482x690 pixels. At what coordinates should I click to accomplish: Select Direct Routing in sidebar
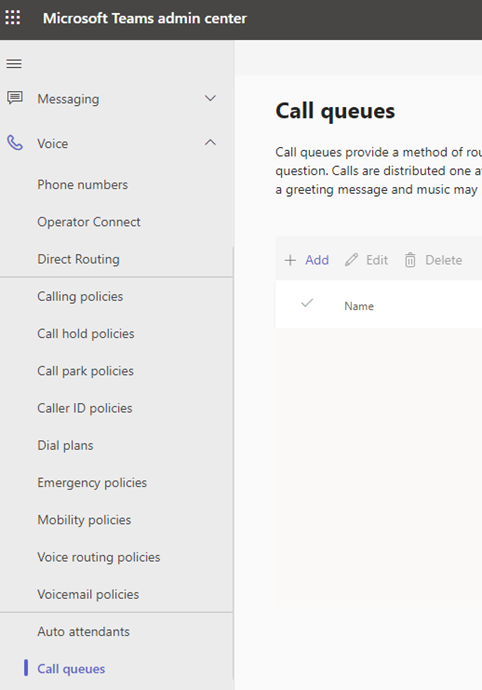pos(78,259)
